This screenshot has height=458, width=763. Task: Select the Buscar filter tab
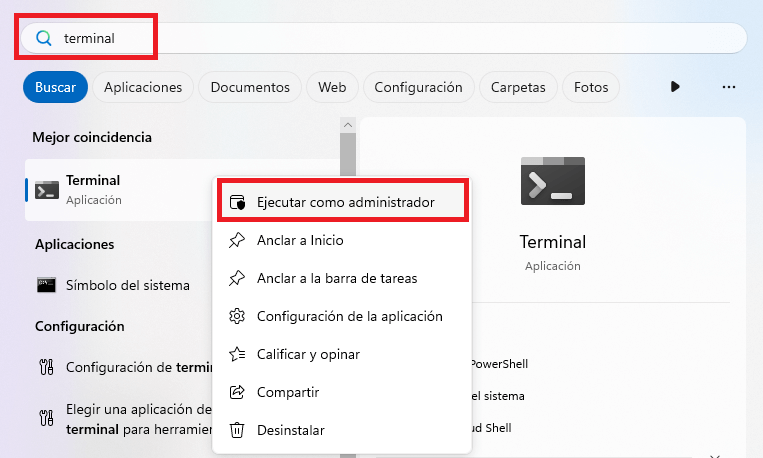click(x=55, y=87)
